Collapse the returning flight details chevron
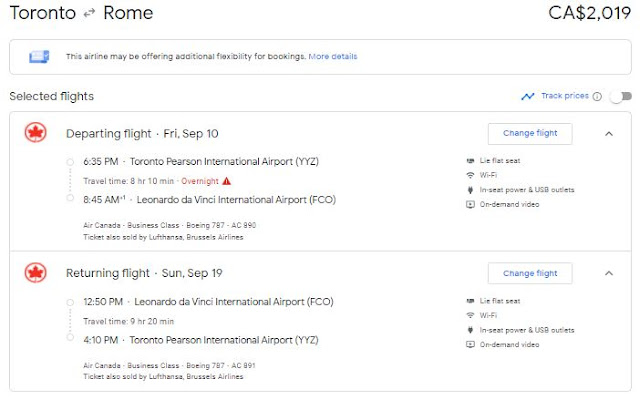This screenshot has height=400, width=640. pyautogui.click(x=609, y=273)
